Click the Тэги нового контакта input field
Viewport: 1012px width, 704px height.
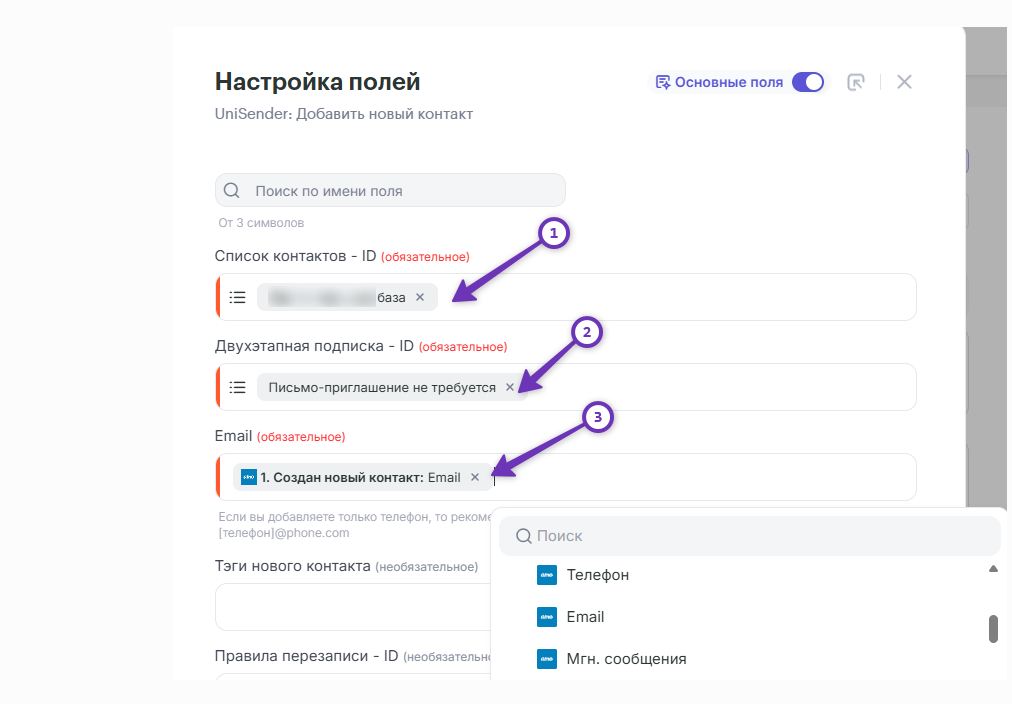353,607
